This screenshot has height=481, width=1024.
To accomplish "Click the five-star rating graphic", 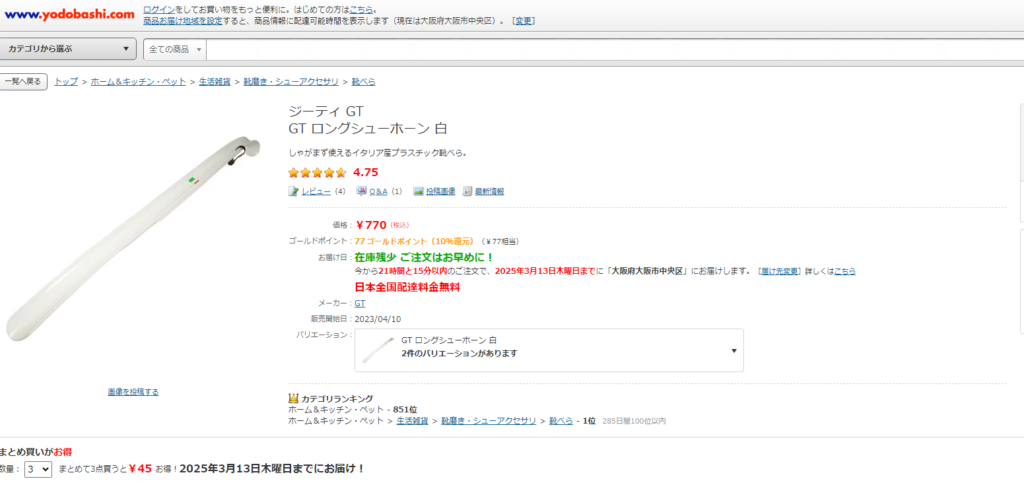I will tap(317, 173).
